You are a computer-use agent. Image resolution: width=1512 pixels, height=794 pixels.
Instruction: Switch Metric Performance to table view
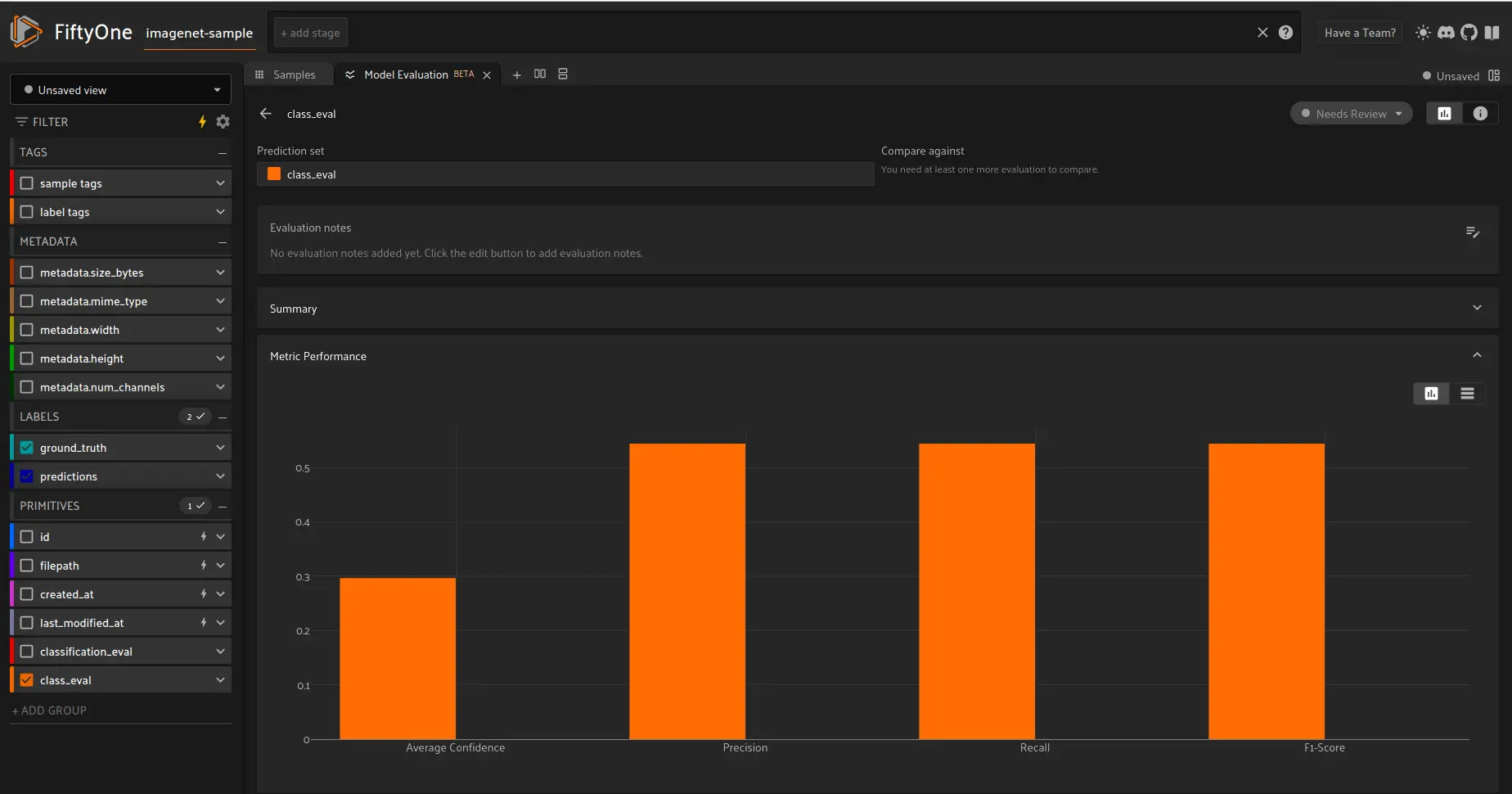1467,394
